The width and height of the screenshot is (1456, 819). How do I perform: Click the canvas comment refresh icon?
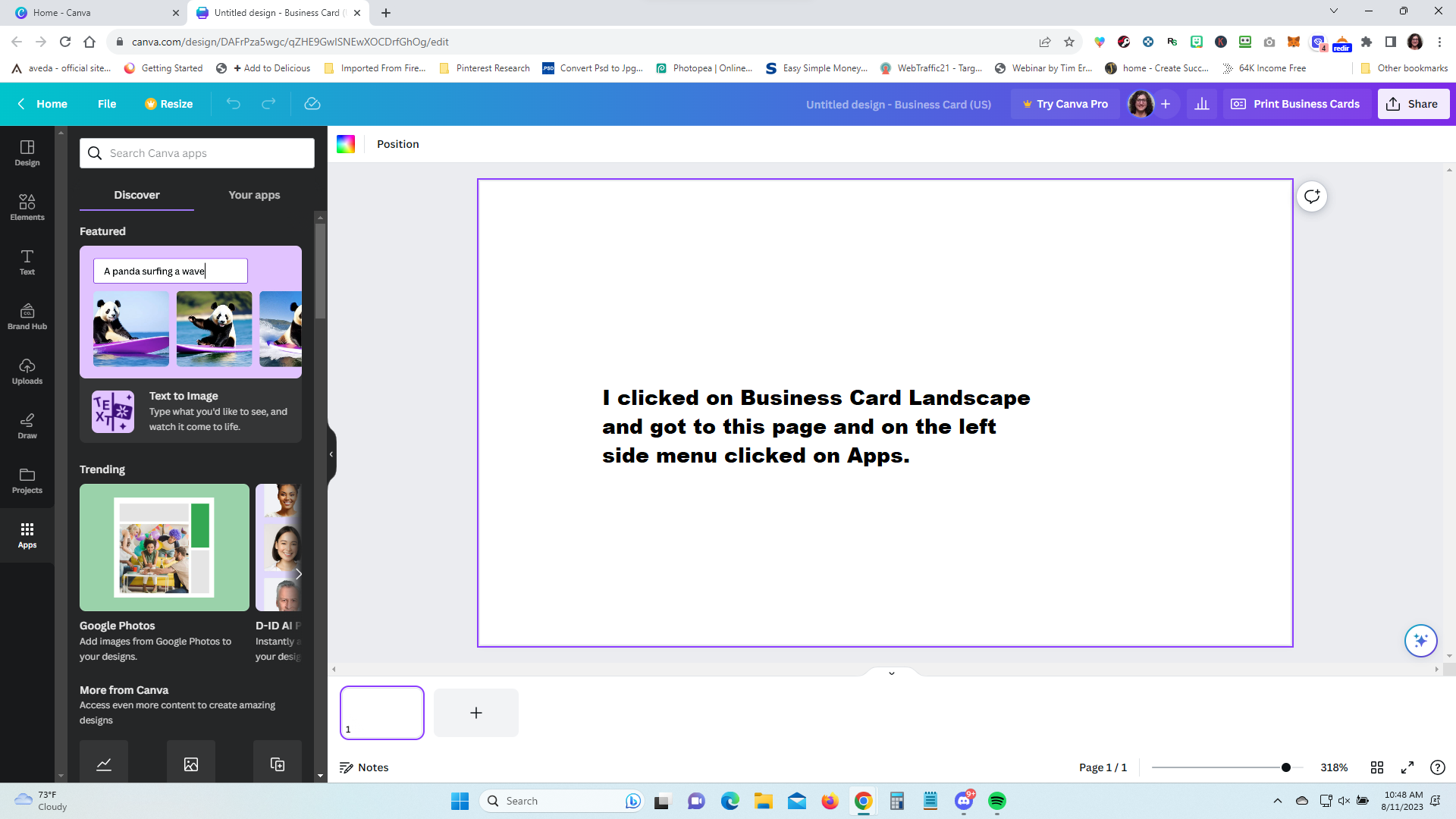click(x=1312, y=197)
